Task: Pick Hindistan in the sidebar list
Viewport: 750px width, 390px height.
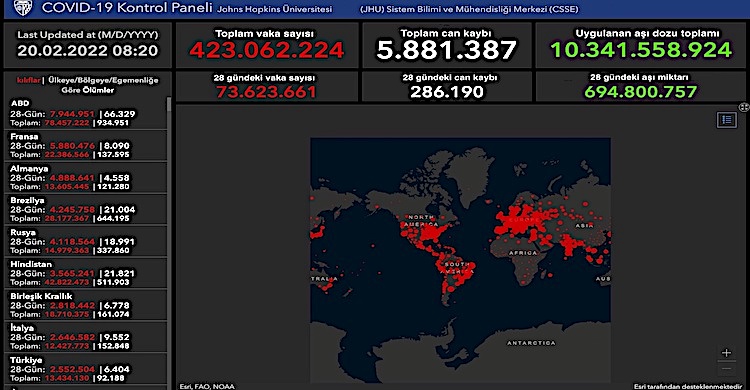Action: [x=86, y=273]
